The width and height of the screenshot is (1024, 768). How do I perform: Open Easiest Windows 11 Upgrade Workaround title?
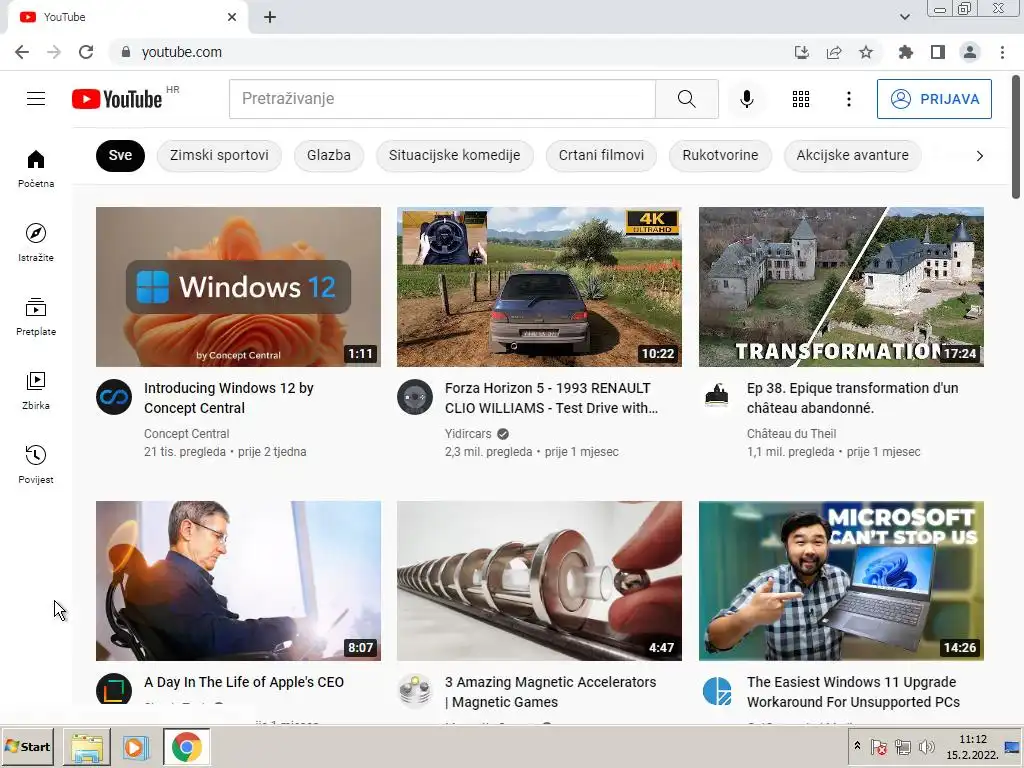(x=853, y=692)
